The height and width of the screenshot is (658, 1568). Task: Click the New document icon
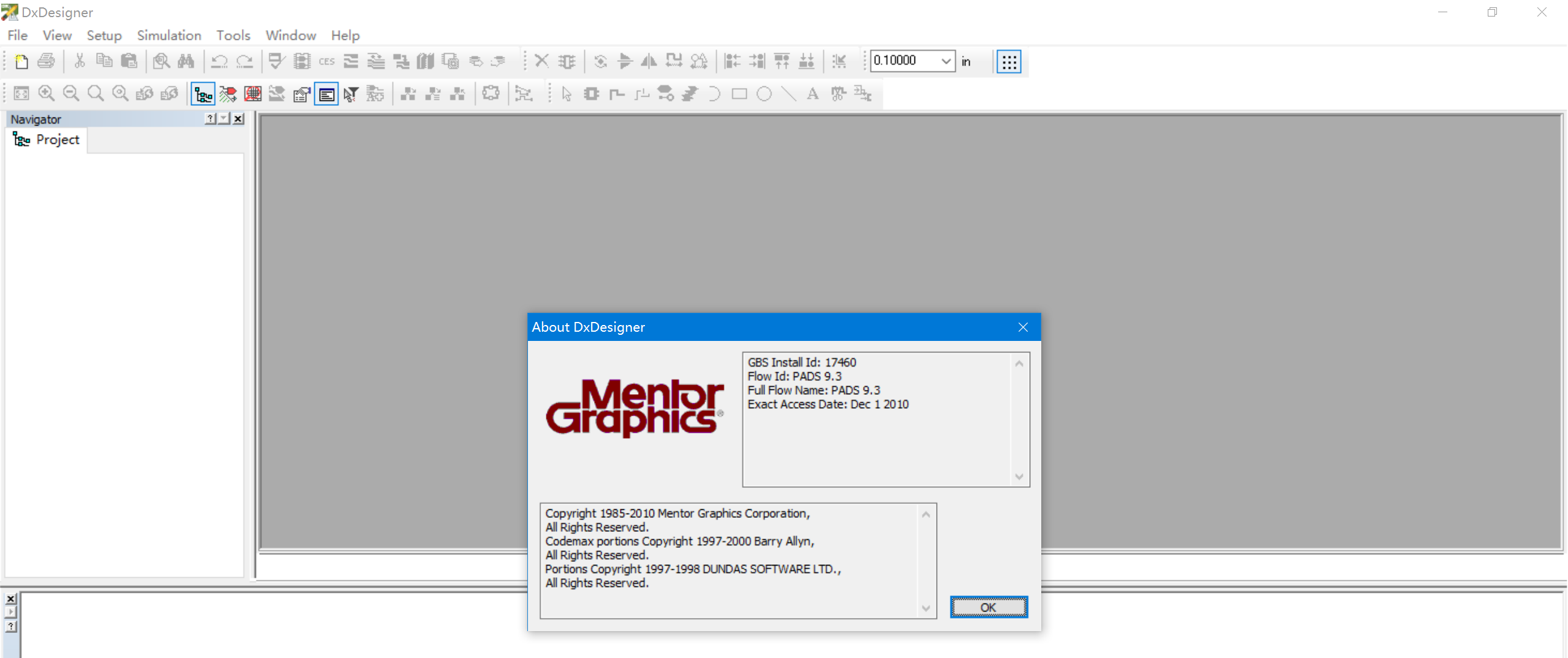21,61
